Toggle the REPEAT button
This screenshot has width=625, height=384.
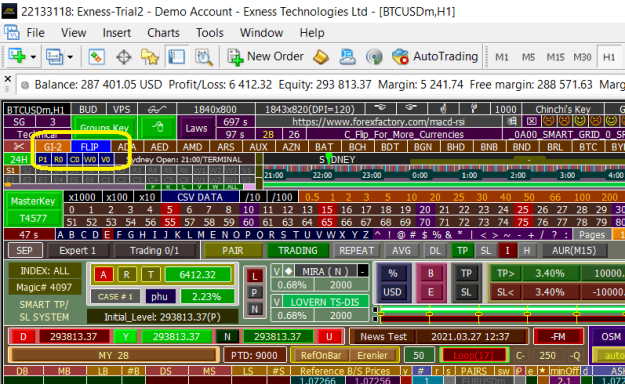(356, 250)
